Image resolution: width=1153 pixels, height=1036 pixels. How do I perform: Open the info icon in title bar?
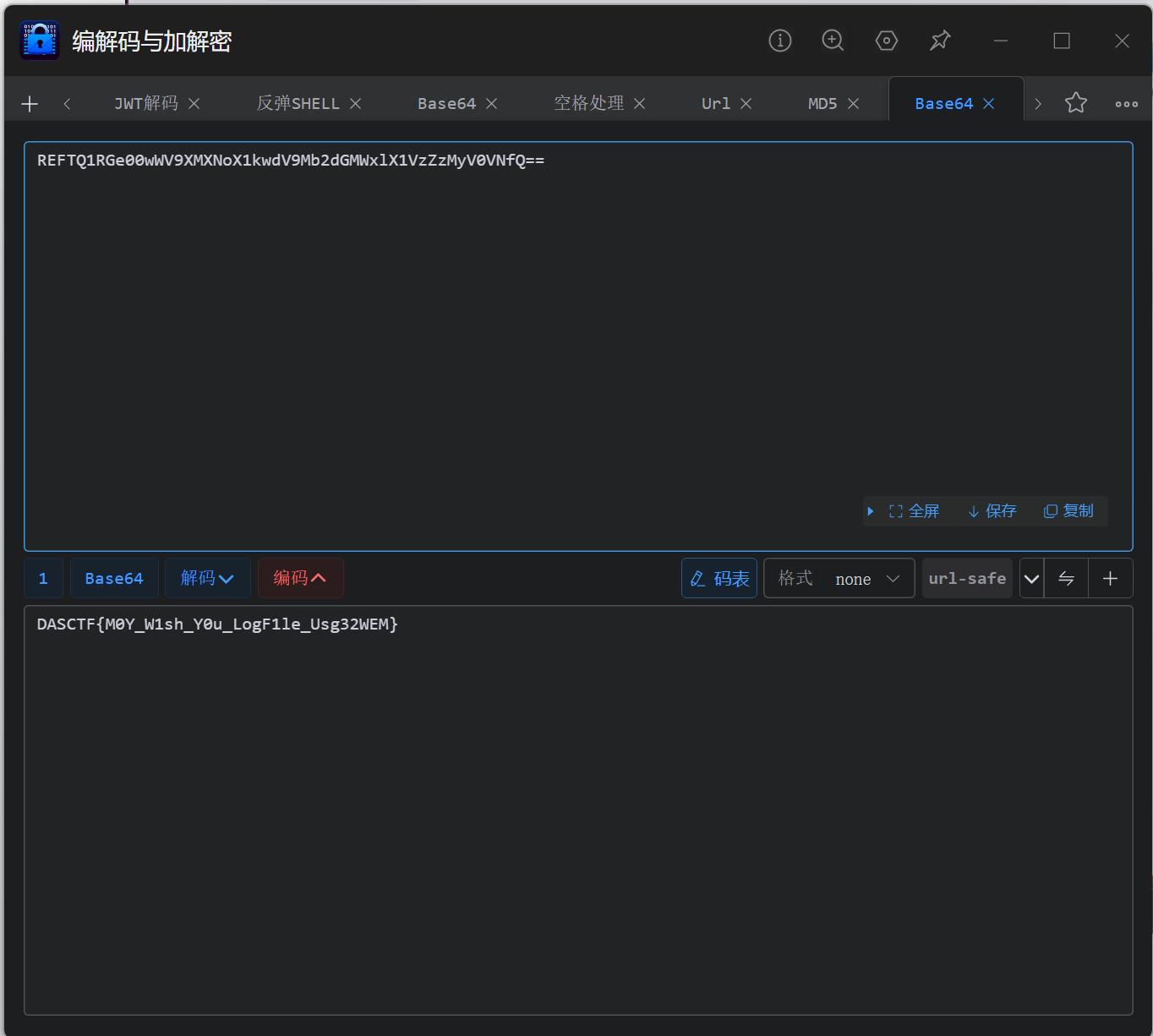click(x=780, y=41)
